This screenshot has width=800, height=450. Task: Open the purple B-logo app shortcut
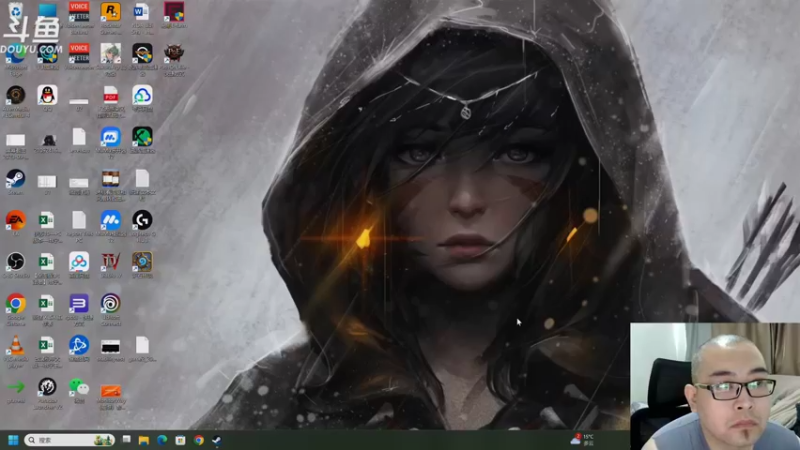click(79, 304)
